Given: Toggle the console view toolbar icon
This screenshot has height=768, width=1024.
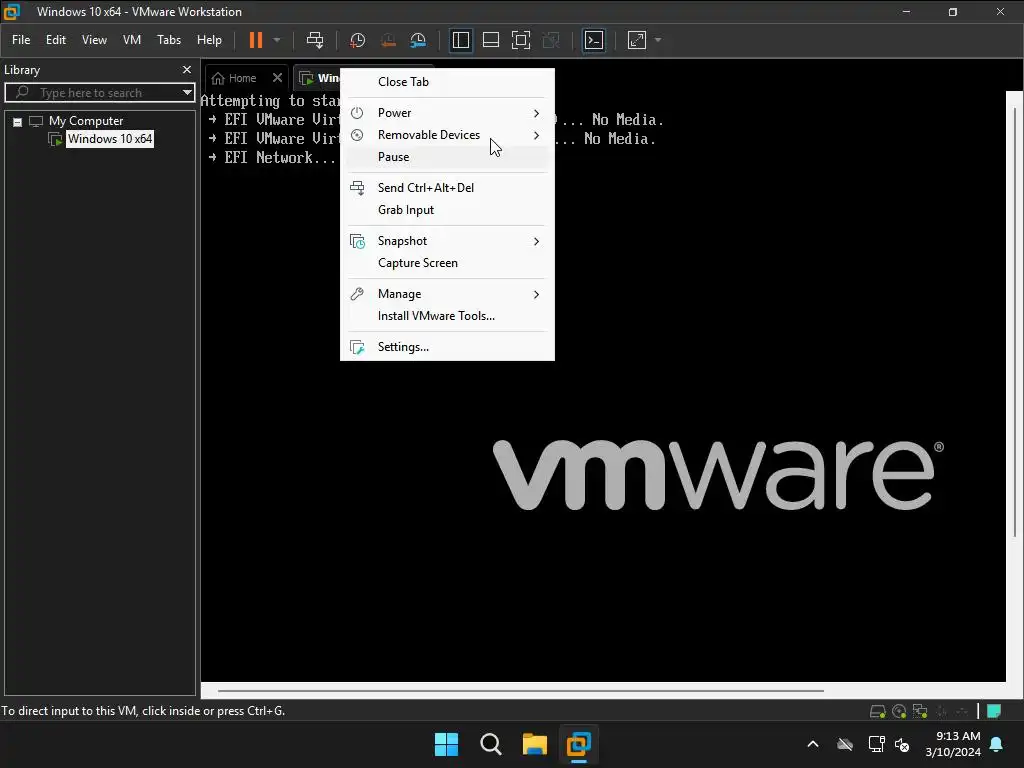Looking at the screenshot, I should pyautogui.click(x=593, y=40).
